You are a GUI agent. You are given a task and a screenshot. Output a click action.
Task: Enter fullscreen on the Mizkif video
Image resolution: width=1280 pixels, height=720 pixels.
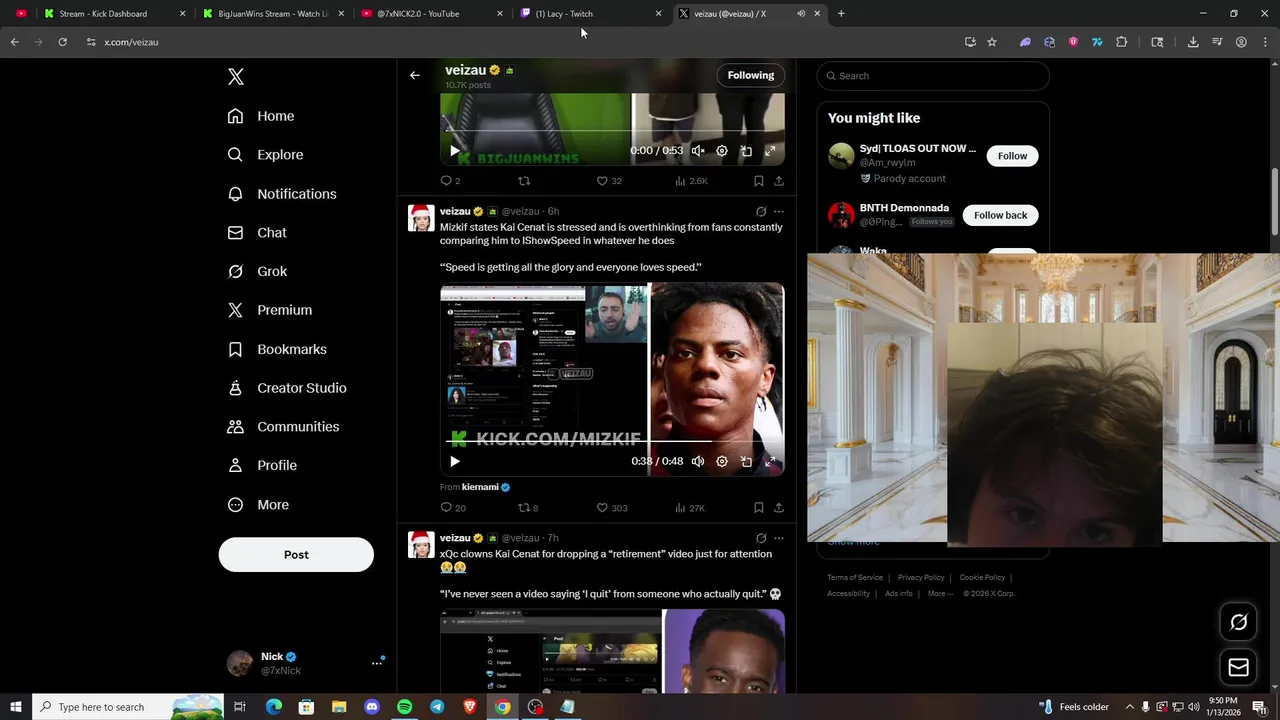[x=770, y=461]
